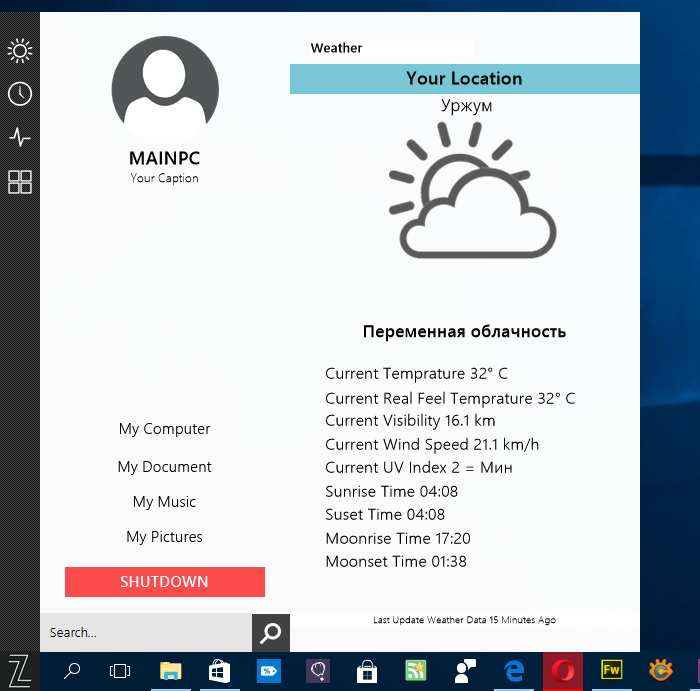Open the green star feed app on taskbar
Image resolution: width=700 pixels, height=691 pixels.
(x=416, y=670)
